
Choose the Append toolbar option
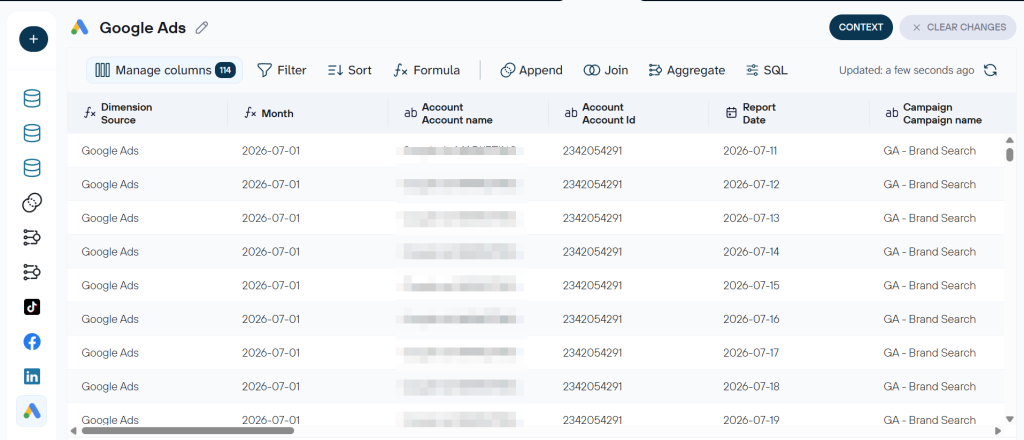tap(532, 71)
